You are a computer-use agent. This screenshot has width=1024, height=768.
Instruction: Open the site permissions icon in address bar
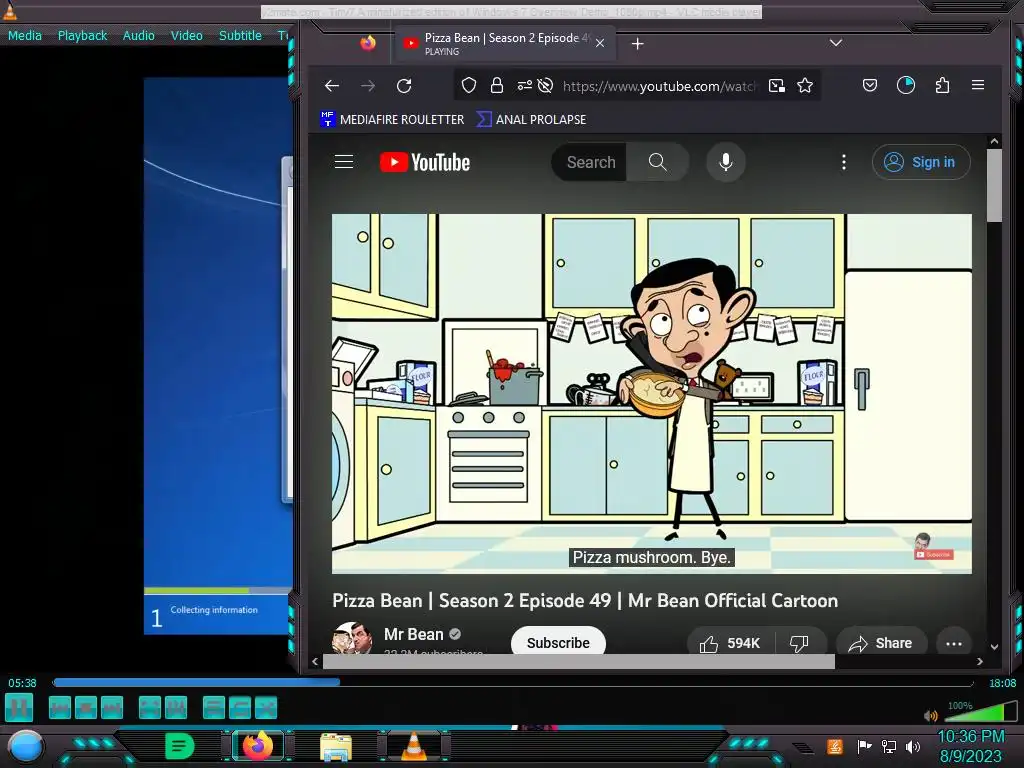[524, 86]
